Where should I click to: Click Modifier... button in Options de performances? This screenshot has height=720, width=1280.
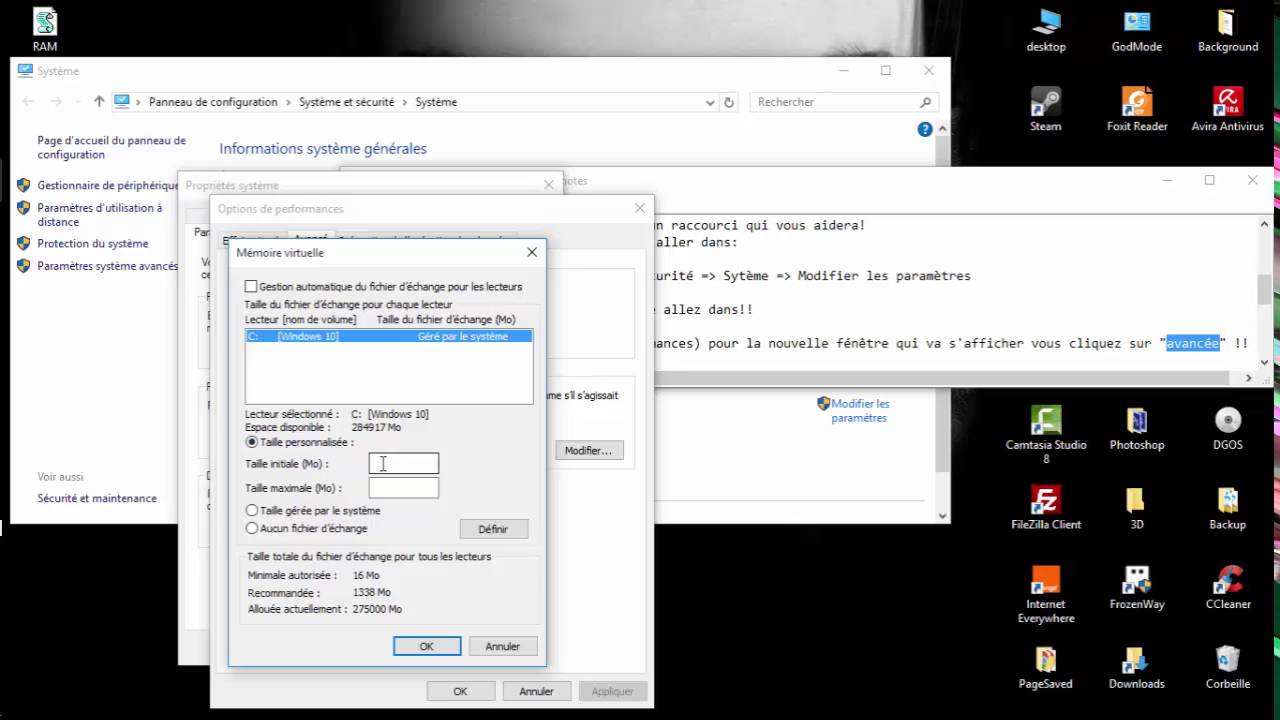(x=588, y=451)
